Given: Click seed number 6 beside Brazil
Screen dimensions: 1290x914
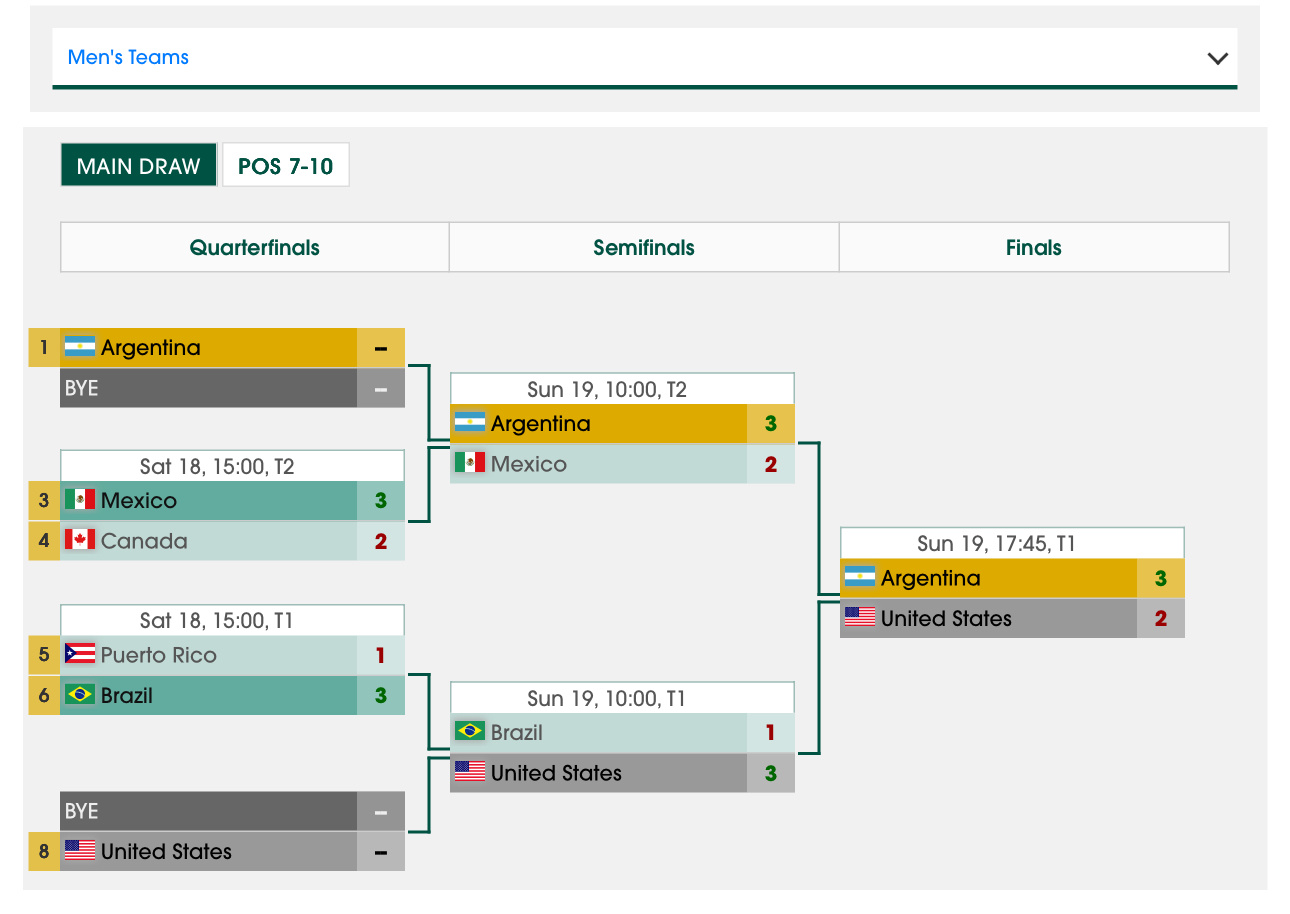Looking at the screenshot, I should coord(44,695).
